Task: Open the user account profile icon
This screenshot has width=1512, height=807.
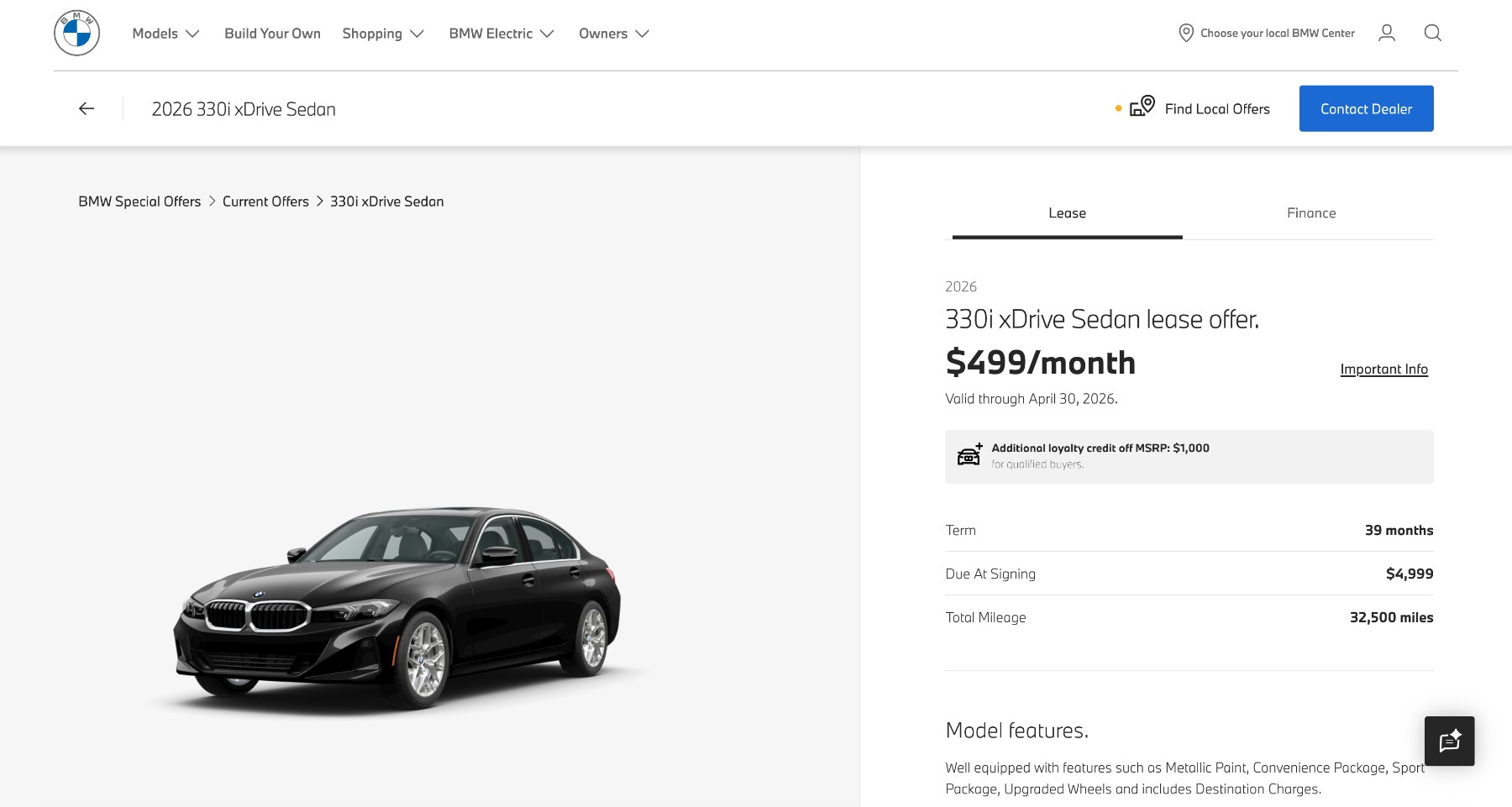Action: point(1387,34)
